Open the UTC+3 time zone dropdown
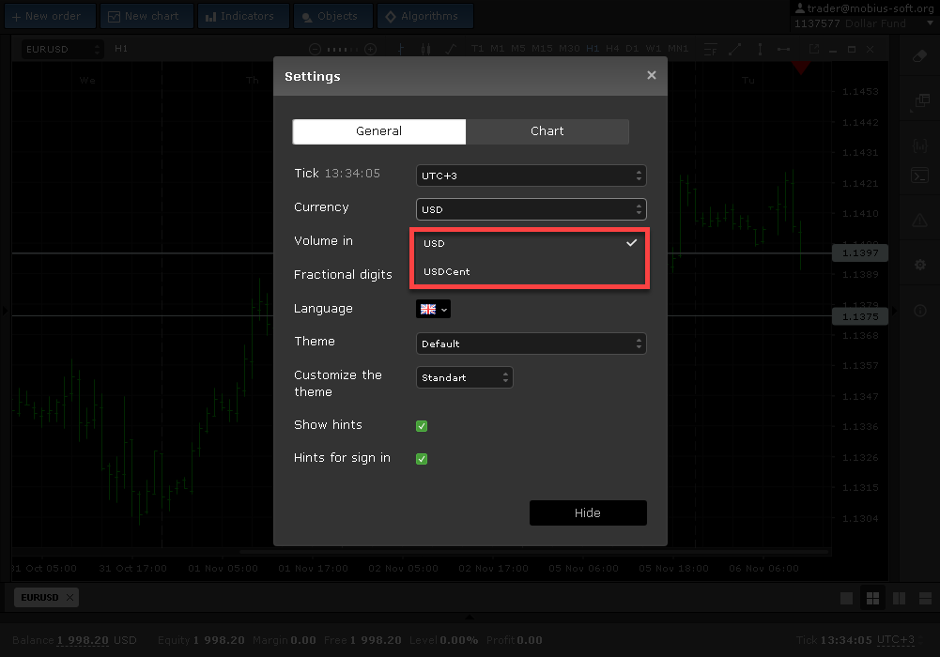 tap(531, 176)
